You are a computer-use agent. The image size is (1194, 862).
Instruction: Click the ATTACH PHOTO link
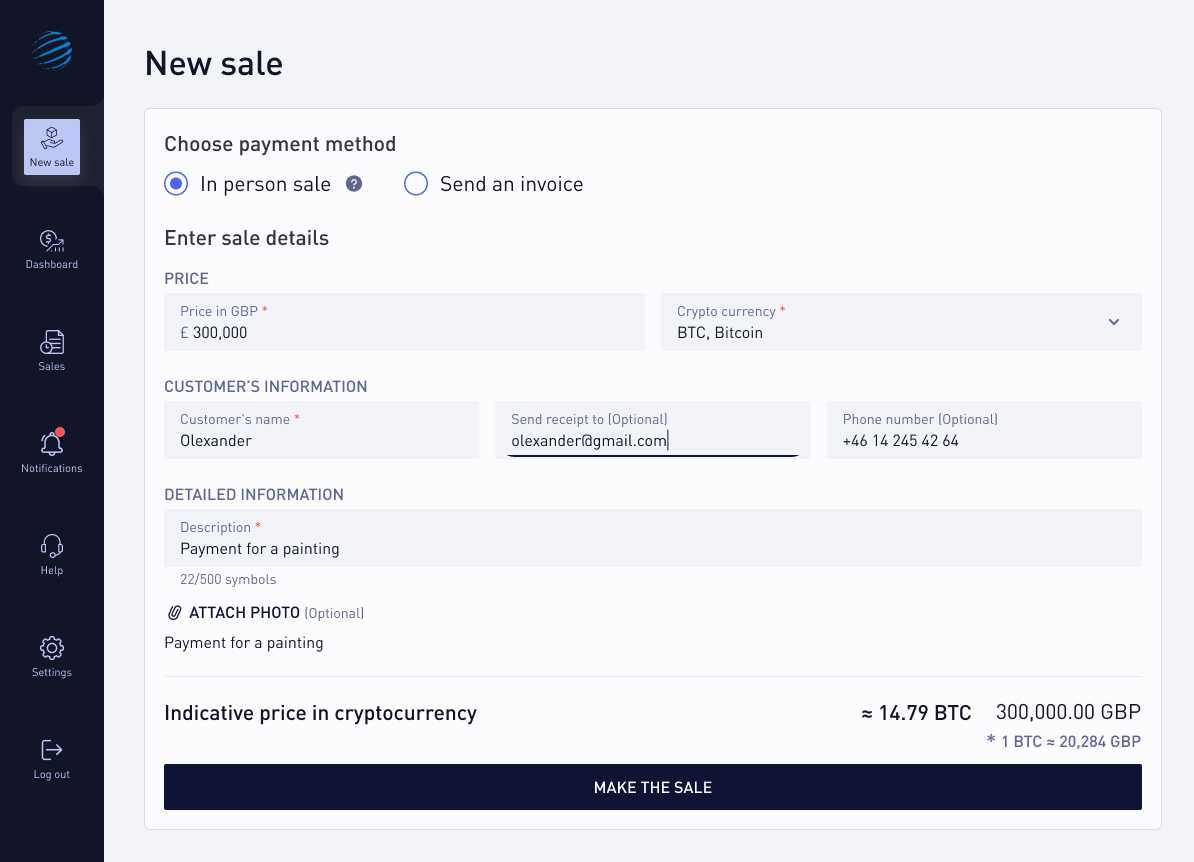tap(244, 612)
